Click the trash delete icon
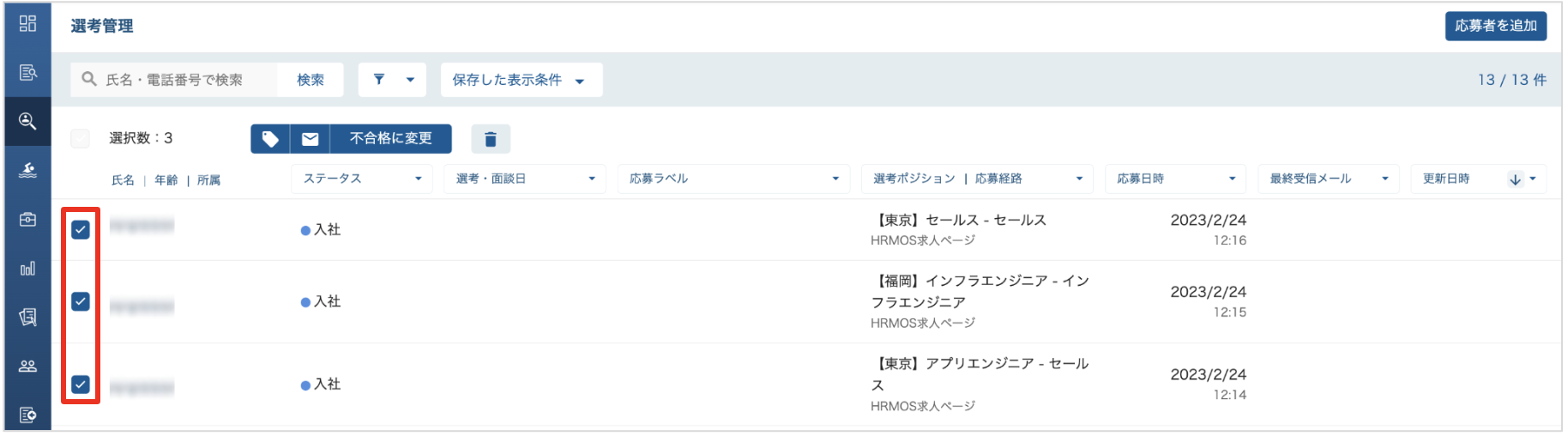The image size is (1568, 436). (491, 139)
